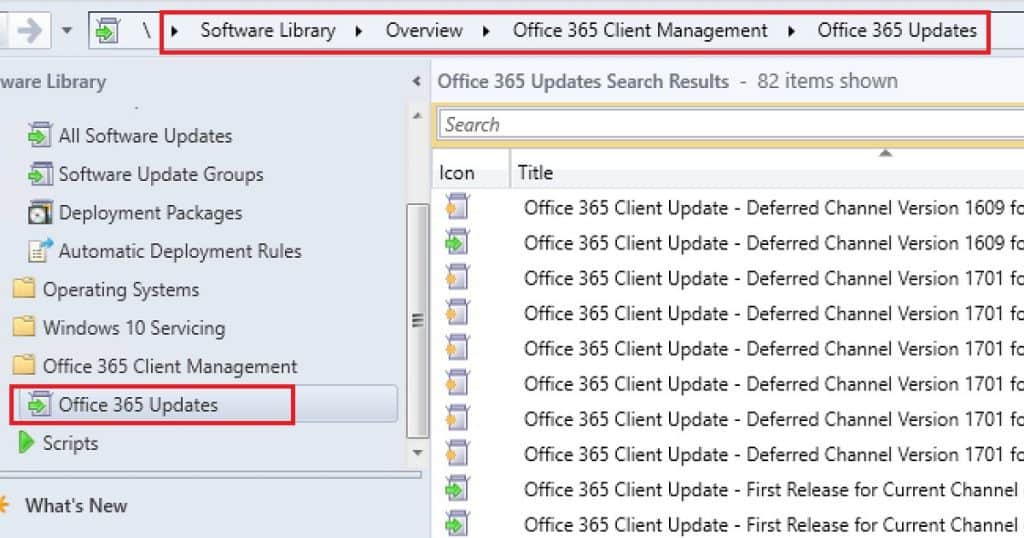The width and height of the screenshot is (1024, 538).
Task: Open Deployment Packages node icon
Action: (x=40, y=213)
